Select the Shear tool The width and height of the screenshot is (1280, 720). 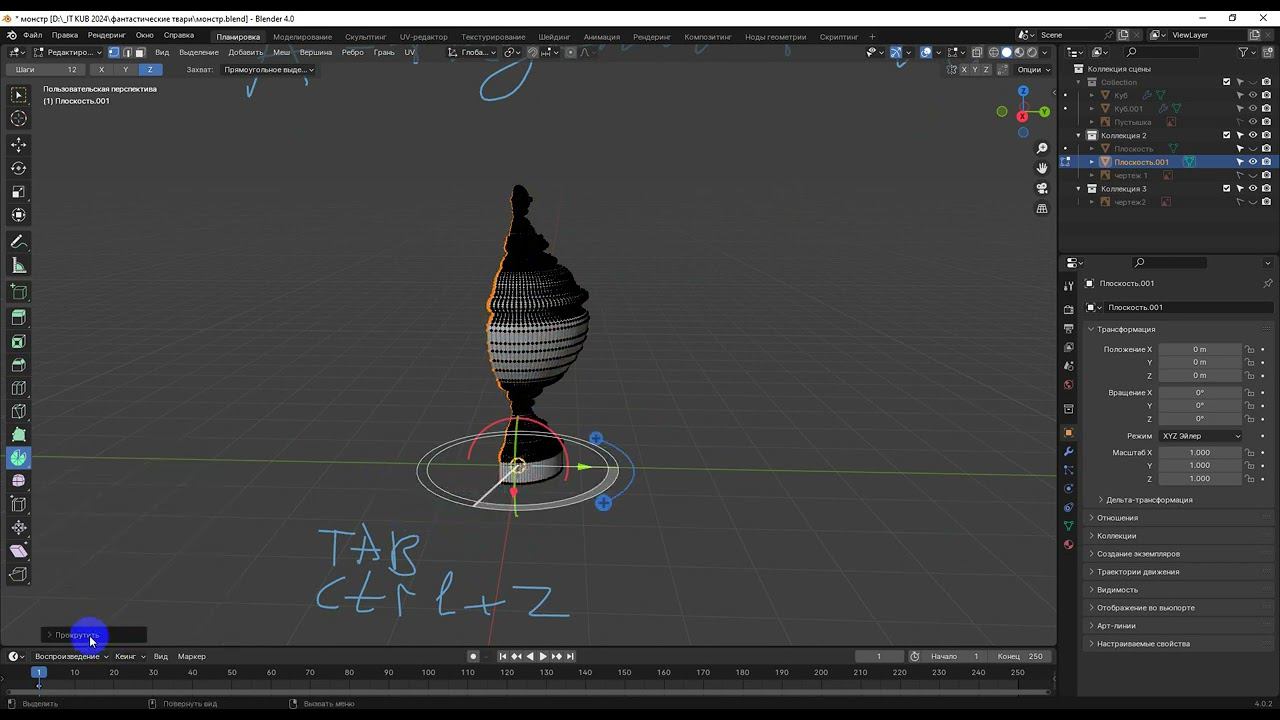[19, 551]
